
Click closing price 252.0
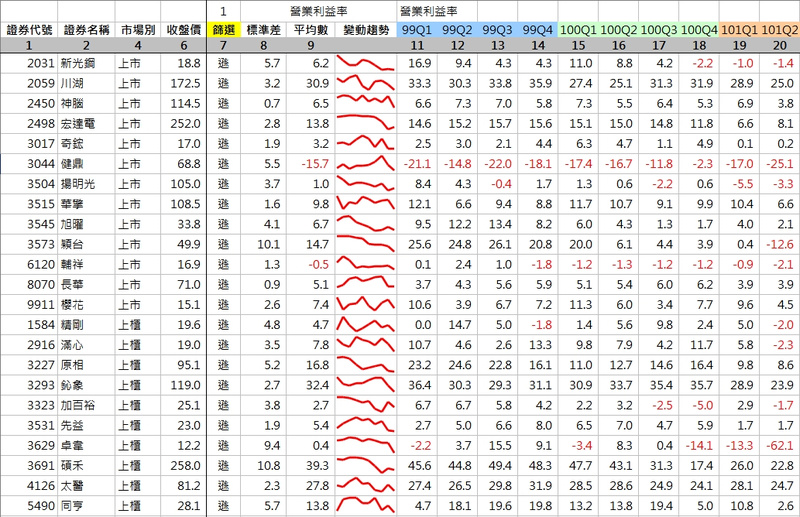pos(185,124)
